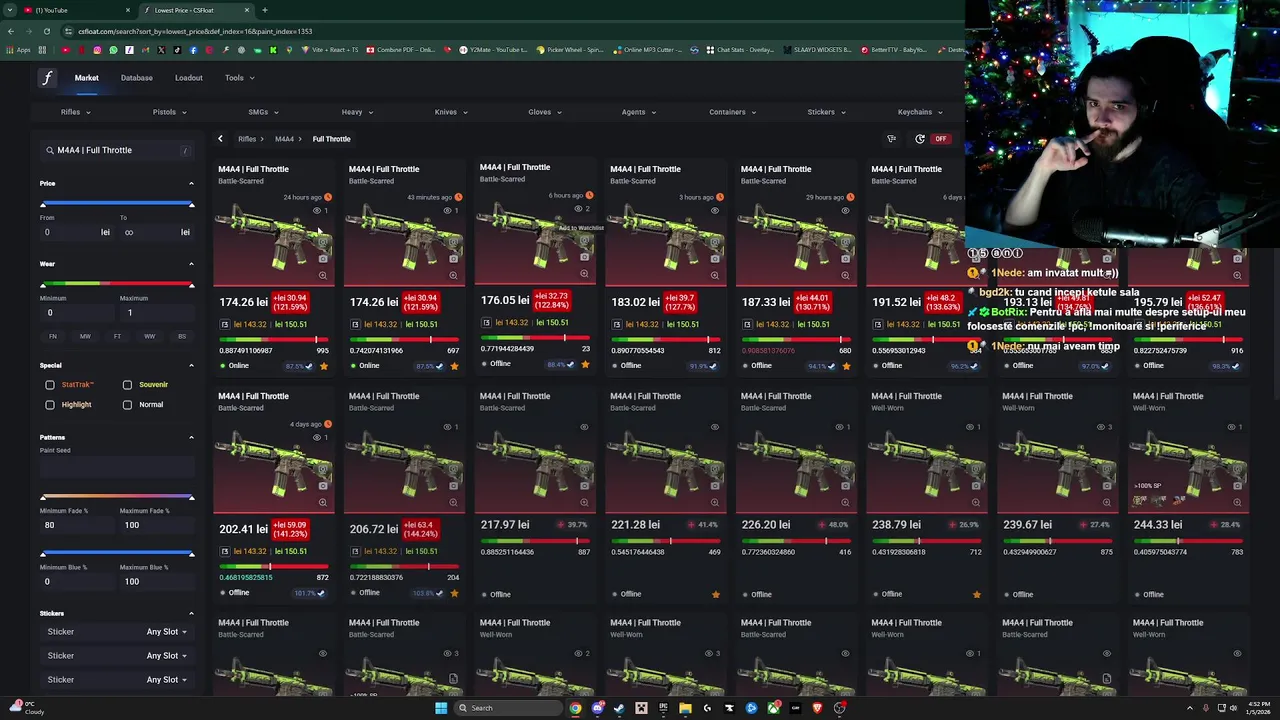This screenshot has width=1280, height=720.
Task: Expand the Rifles category dropdown
Action: (75, 112)
